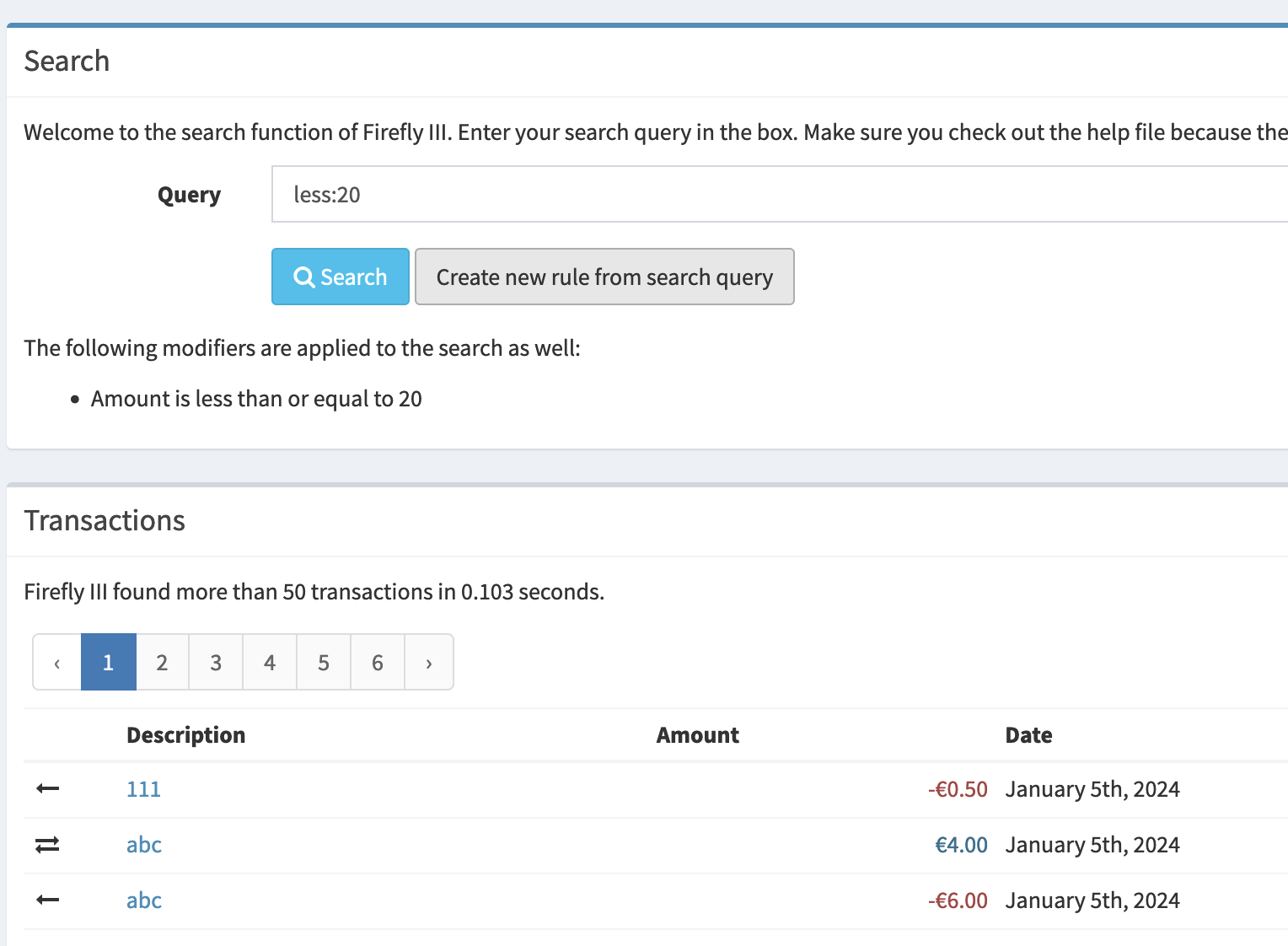Screen dimensions: 1288x946
Task: Click the magnifying glass icon on the Search button
Action: point(304,277)
